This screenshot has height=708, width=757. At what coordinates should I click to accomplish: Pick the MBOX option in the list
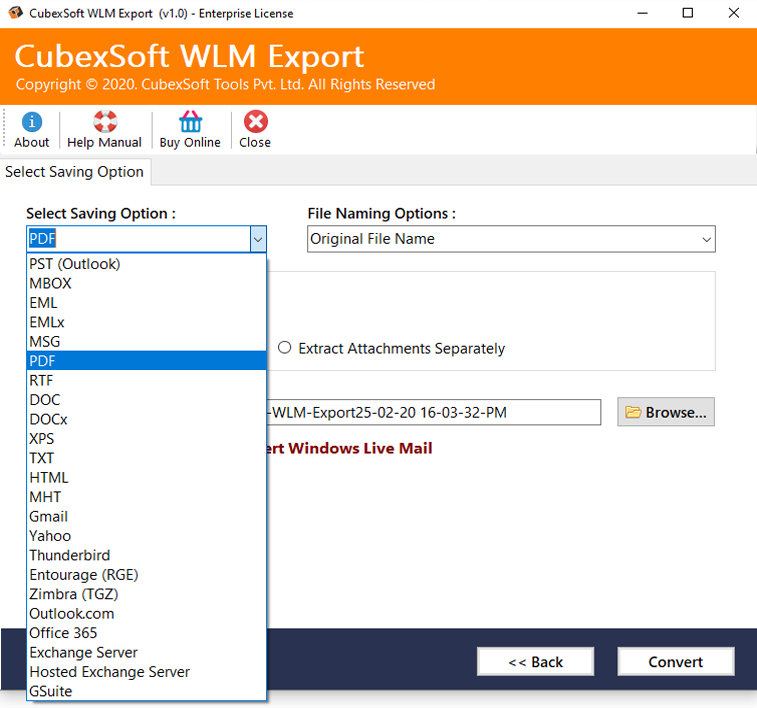pyautogui.click(x=50, y=283)
